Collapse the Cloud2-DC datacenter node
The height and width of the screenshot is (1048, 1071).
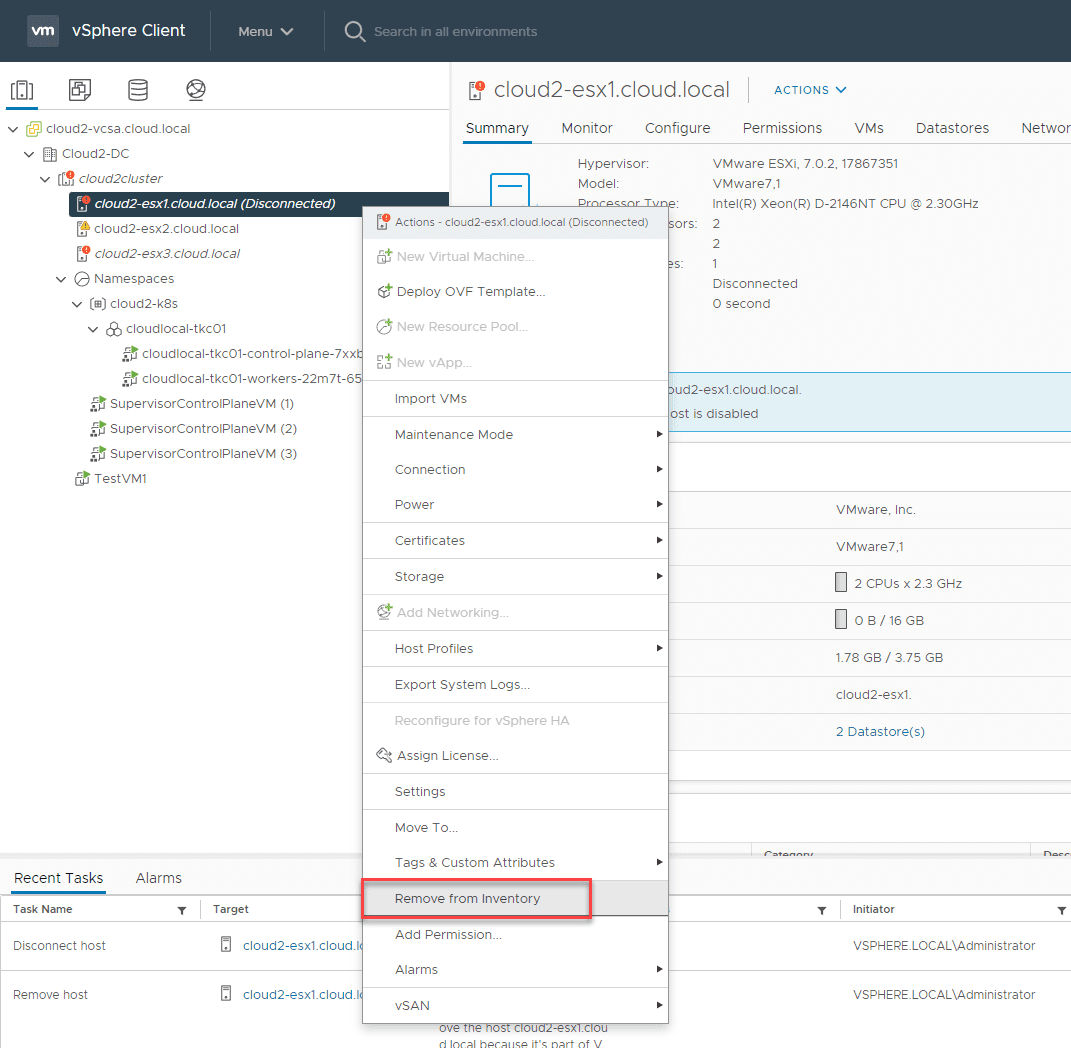(x=30, y=154)
